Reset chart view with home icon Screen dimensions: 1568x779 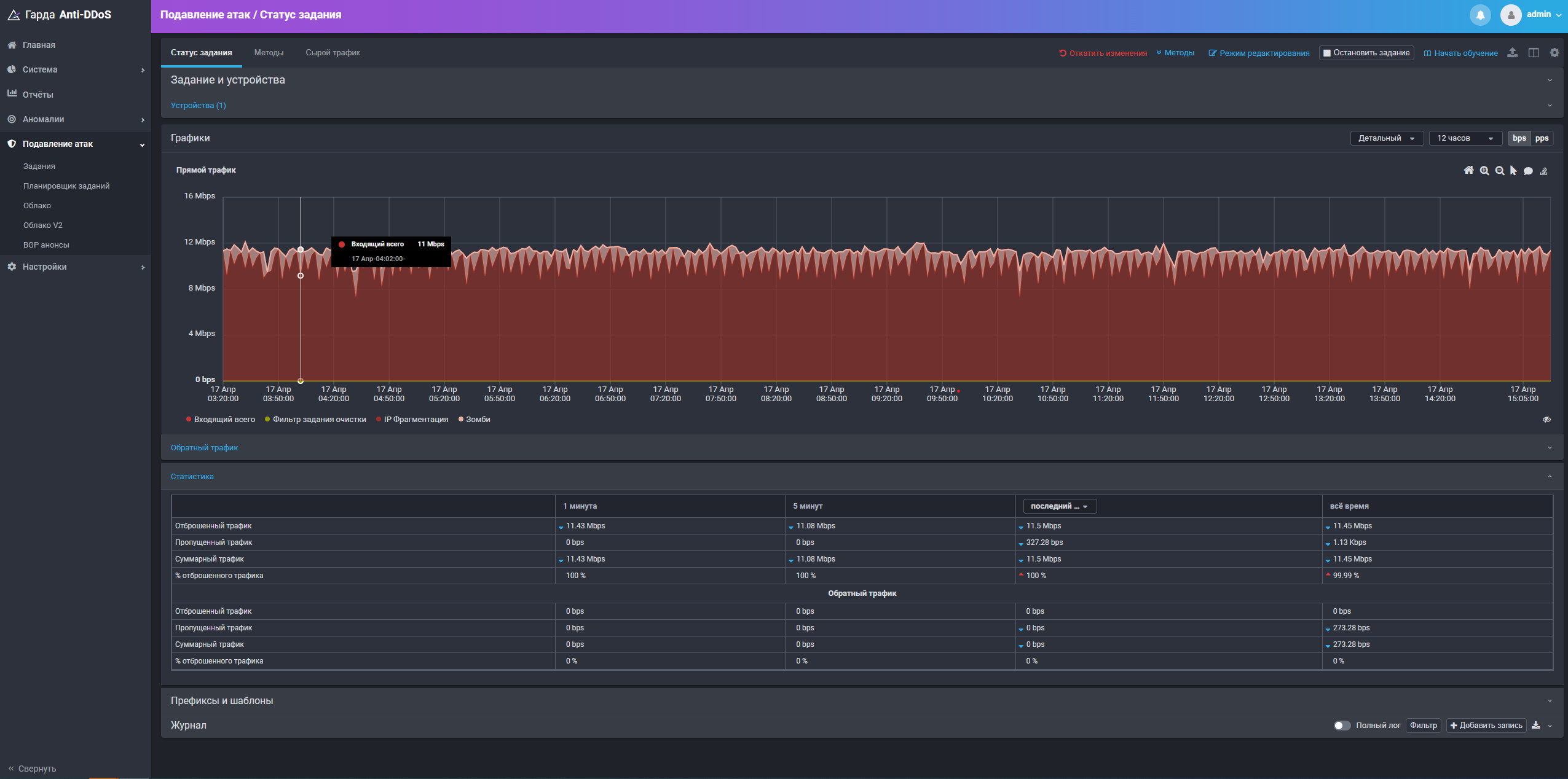[x=1468, y=171]
